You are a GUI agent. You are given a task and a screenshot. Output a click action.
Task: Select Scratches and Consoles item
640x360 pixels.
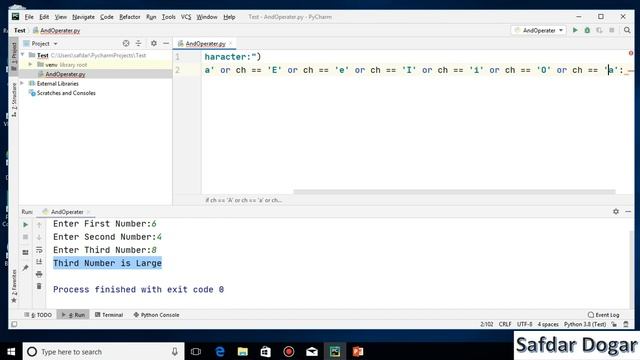pos(66,93)
